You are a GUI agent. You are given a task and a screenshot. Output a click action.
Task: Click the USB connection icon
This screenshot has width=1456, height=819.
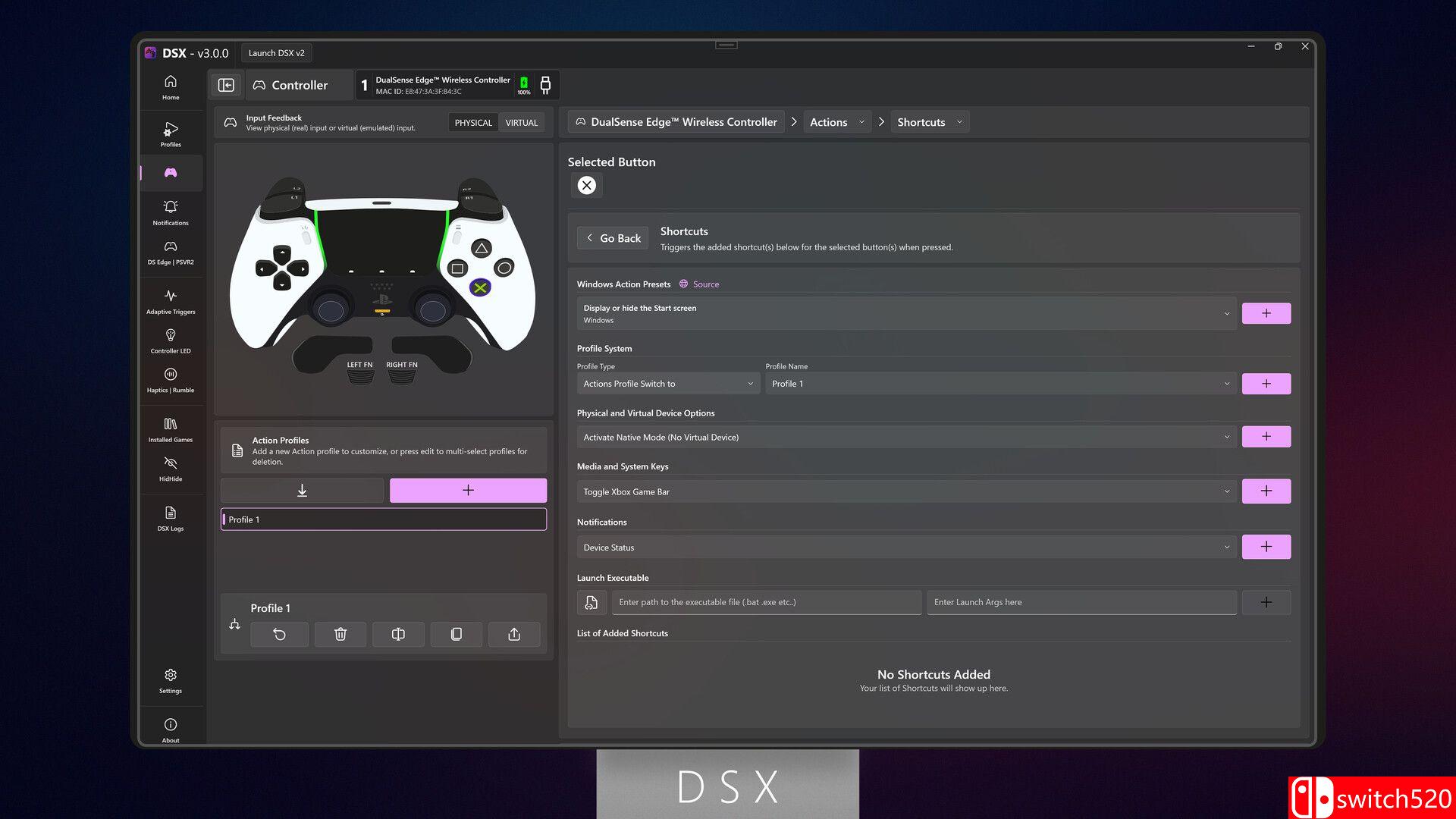(x=545, y=85)
